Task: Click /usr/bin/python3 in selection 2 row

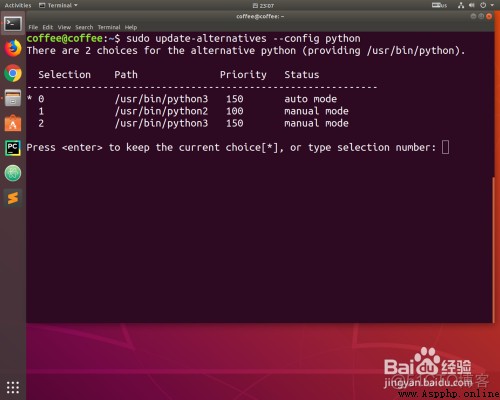Action: coord(161,123)
